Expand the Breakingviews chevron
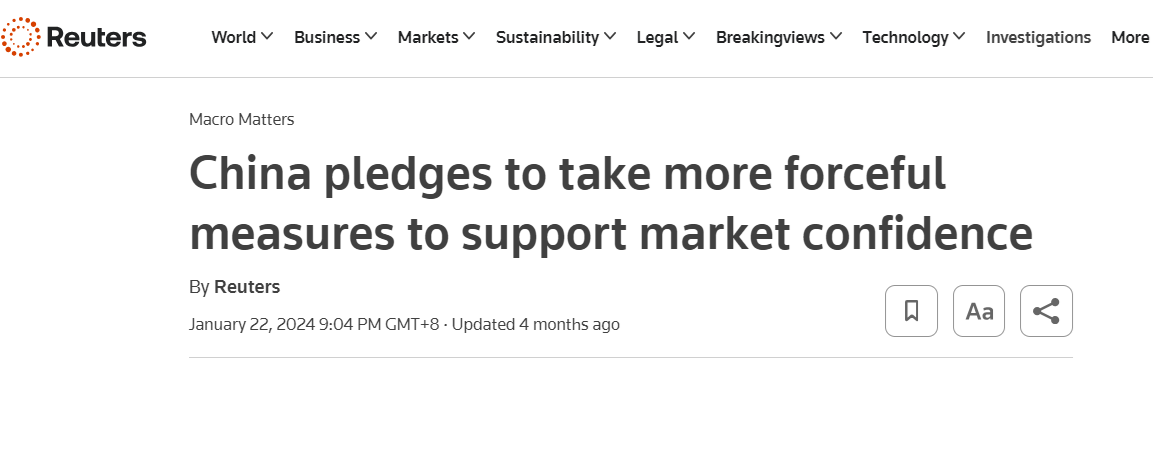 pos(836,37)
